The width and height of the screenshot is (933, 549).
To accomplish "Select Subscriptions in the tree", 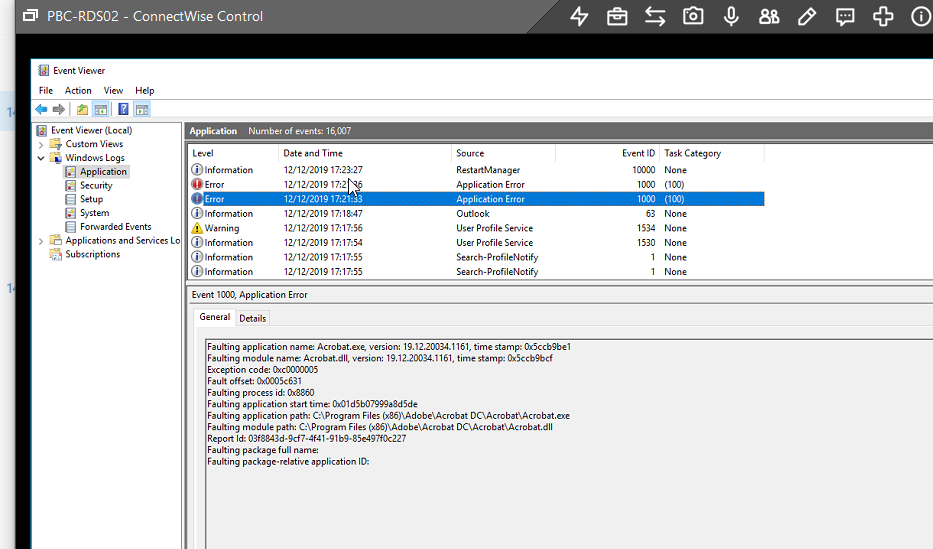I will click(92, 254).
